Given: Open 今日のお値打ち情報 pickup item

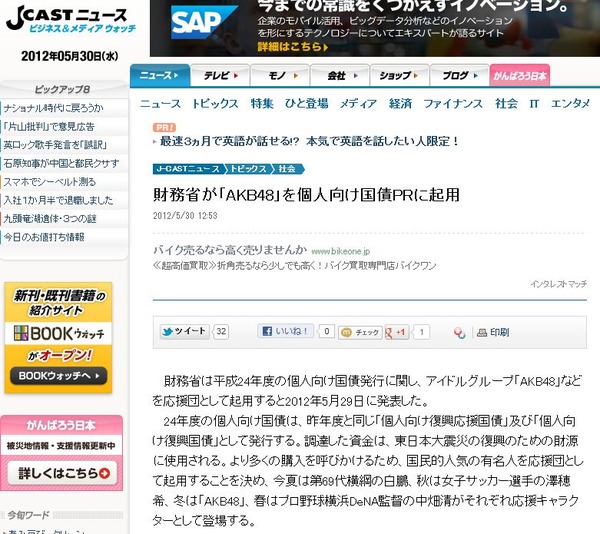Looking at the screenshot, I should 44,237.
